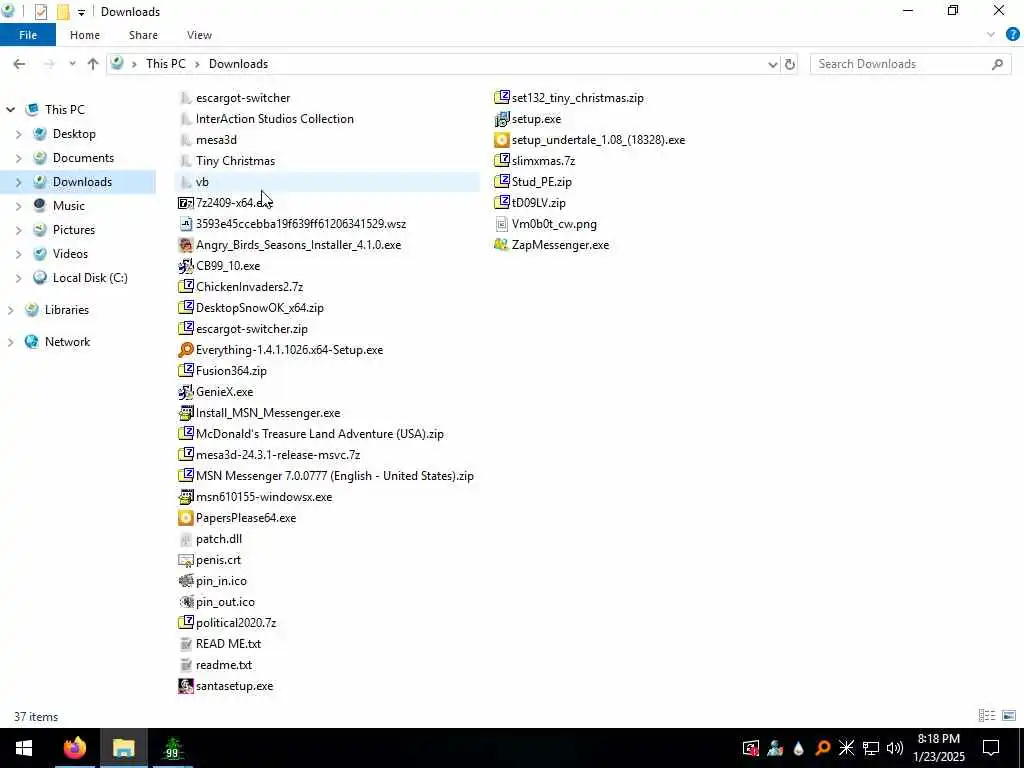Screen dimensions: 1024x768
Task: Select pin_out.ico file icon
Action: [185, 602]
